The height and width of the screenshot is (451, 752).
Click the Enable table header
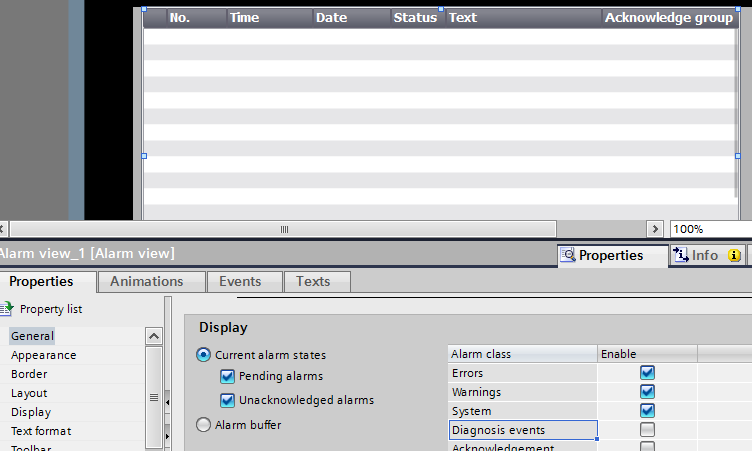(x=647, y=354)
